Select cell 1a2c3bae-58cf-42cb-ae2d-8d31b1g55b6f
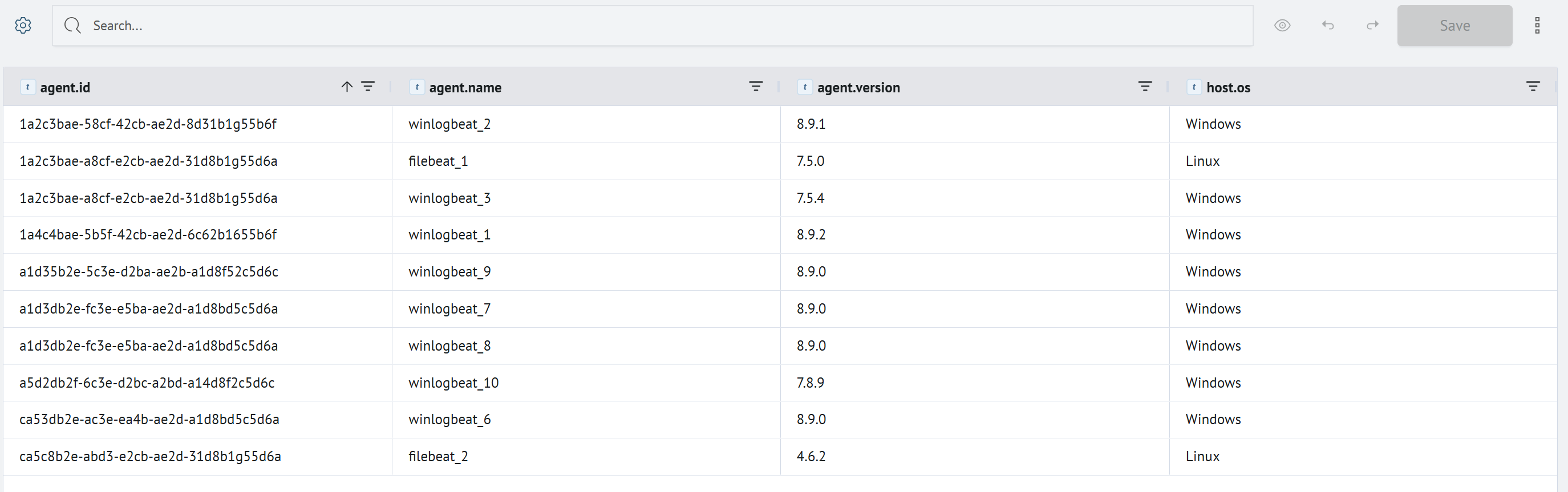 pos(198,124)
